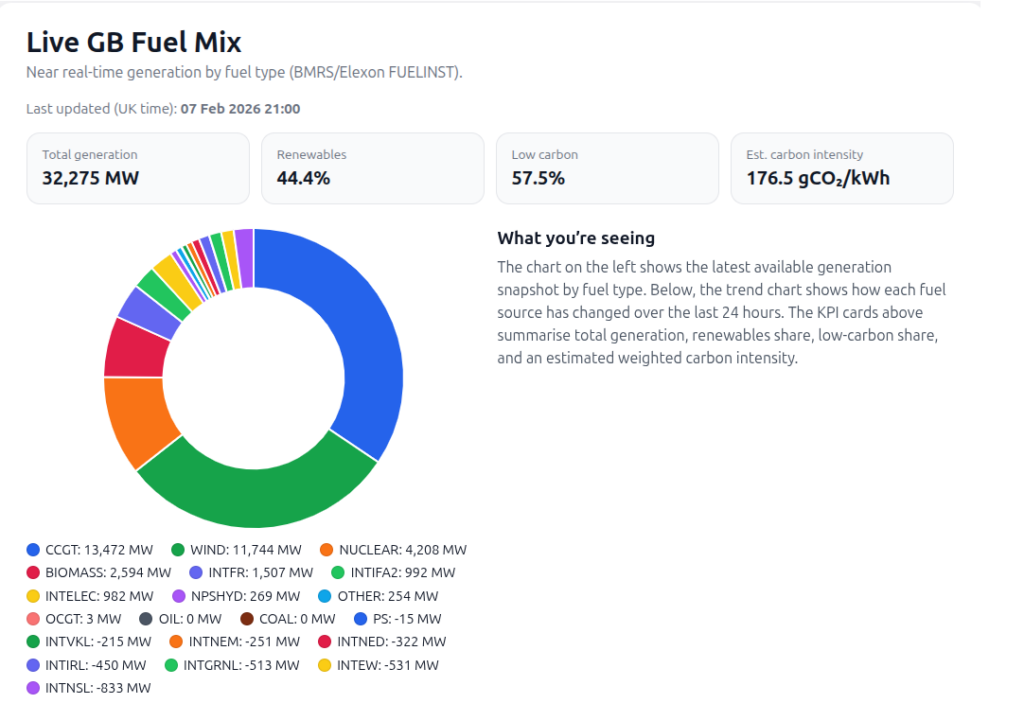Select the red BIOMASS donut slice
The image size is (1024, 721).
tap(134, 350)
